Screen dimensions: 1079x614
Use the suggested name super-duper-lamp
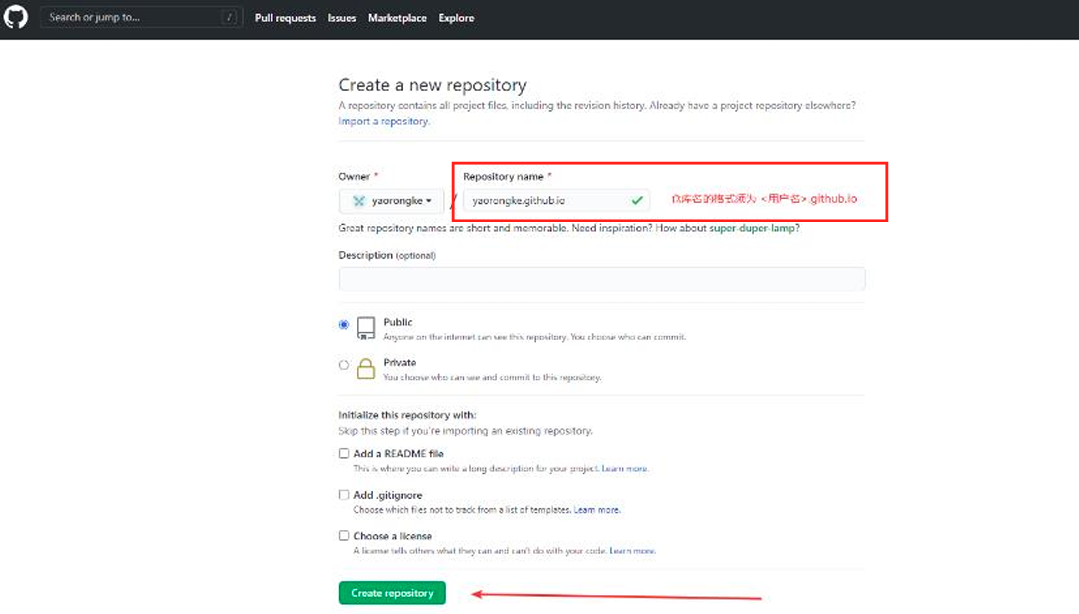coord(752,228)
